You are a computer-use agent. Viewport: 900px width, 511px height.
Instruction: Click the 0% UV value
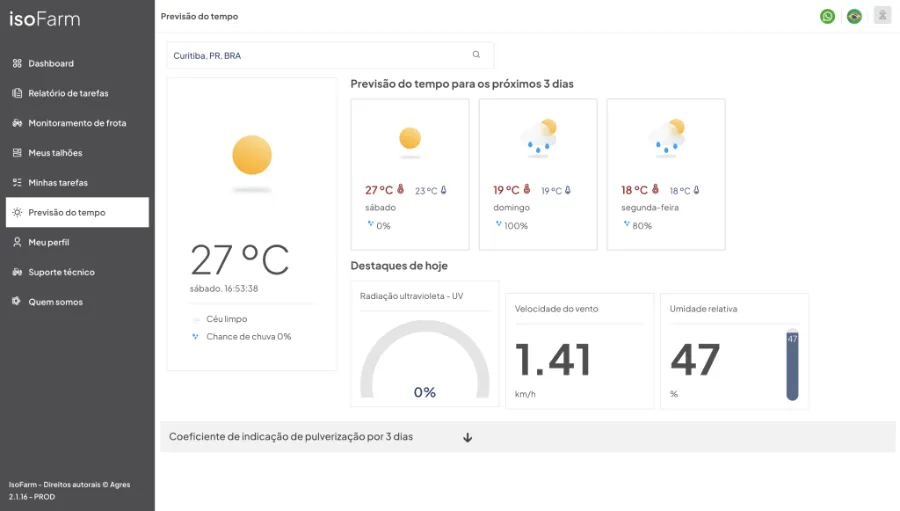click(x=425, y=392)
